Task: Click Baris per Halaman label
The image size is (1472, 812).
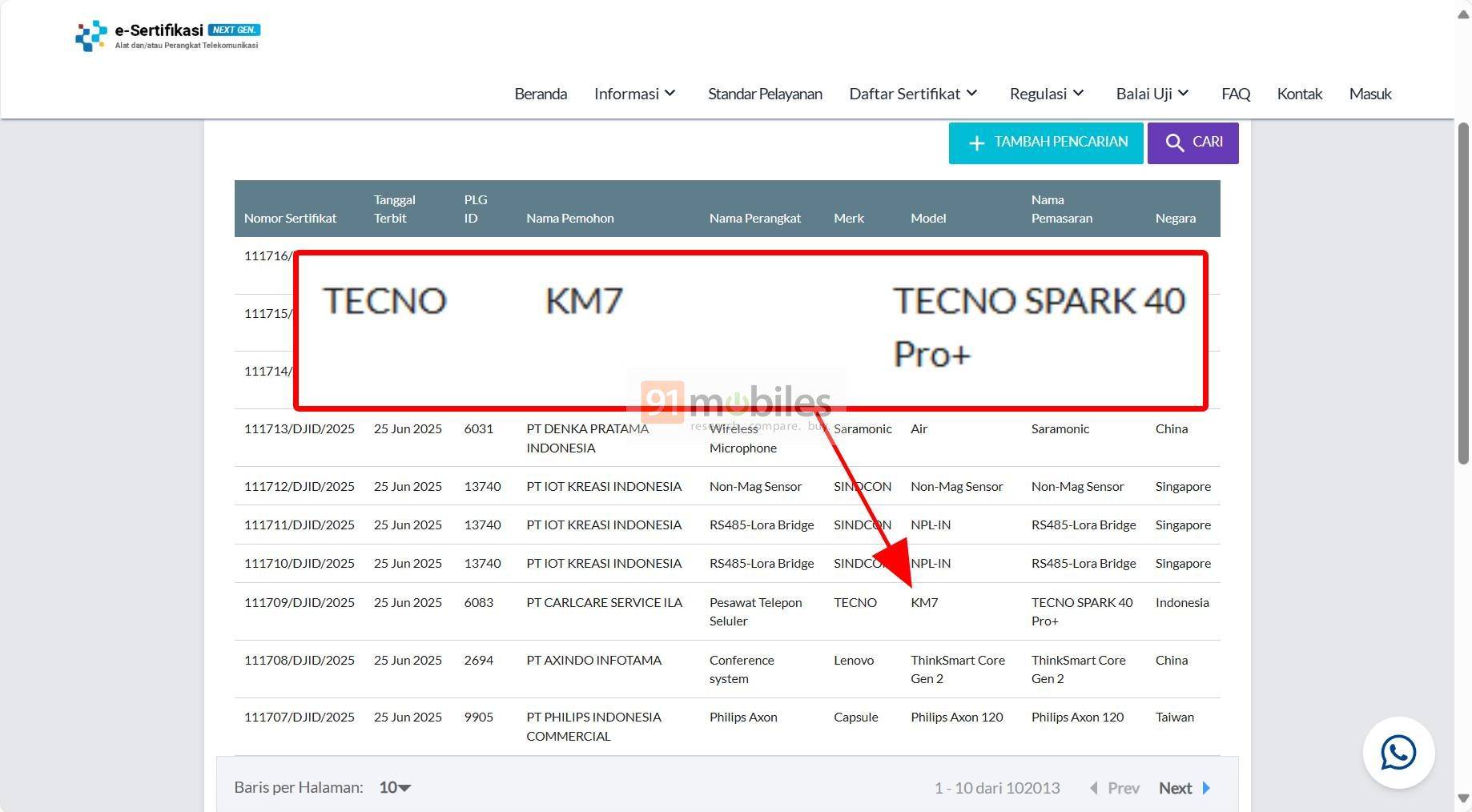Action: pos(298,787)
